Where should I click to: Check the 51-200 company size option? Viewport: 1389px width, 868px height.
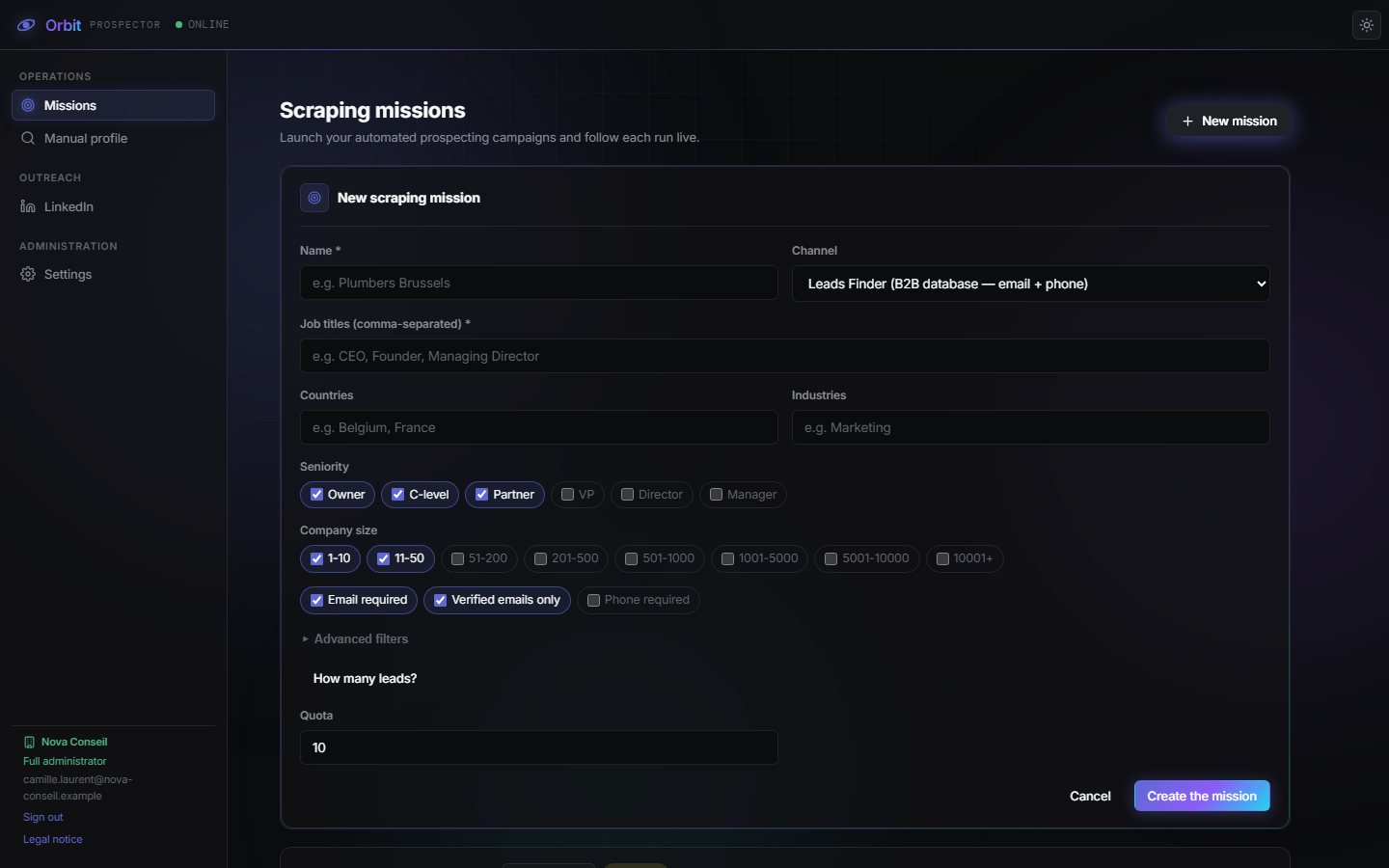point(457,558)
